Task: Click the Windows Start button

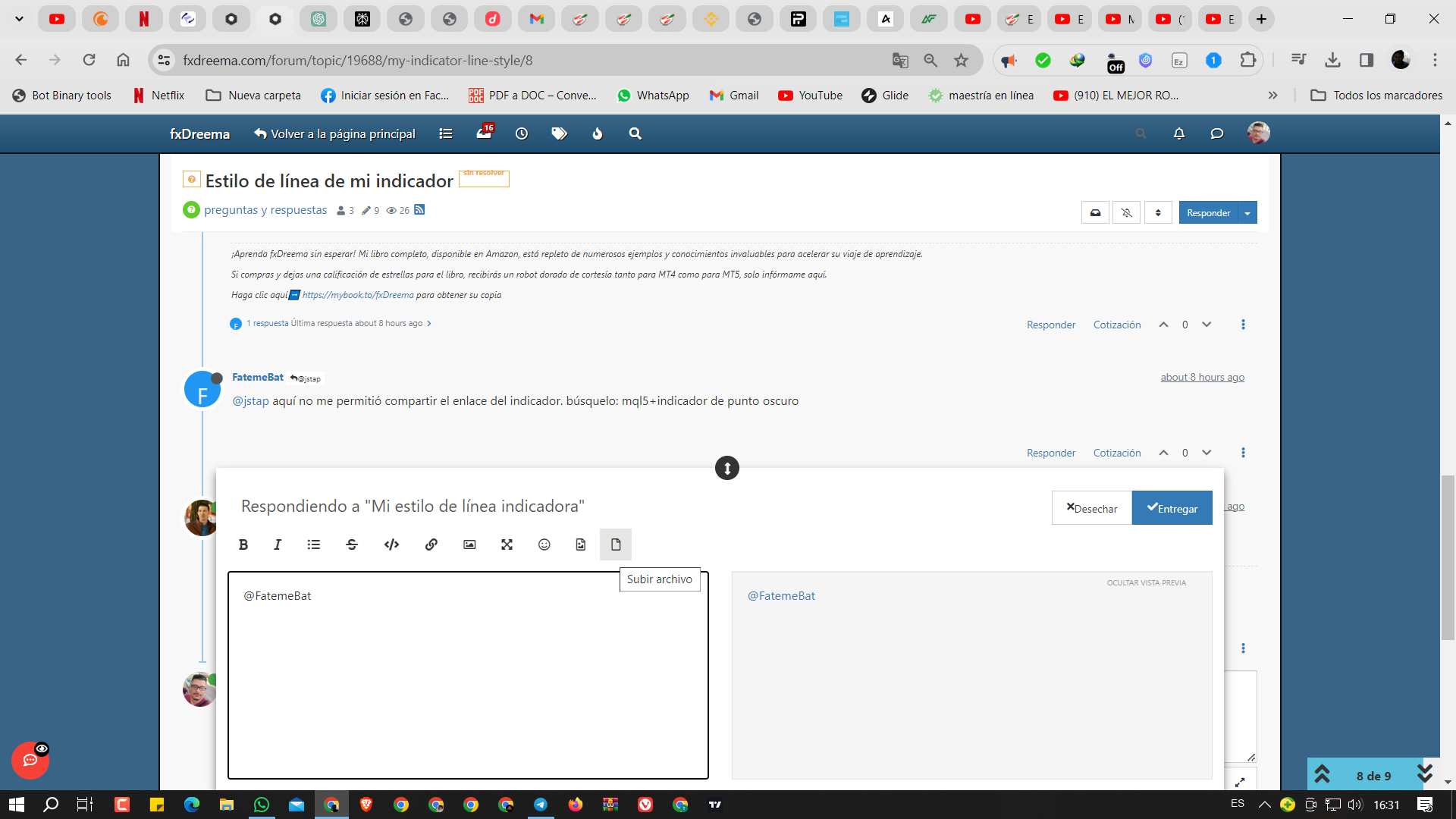Action: coord(17,805)
